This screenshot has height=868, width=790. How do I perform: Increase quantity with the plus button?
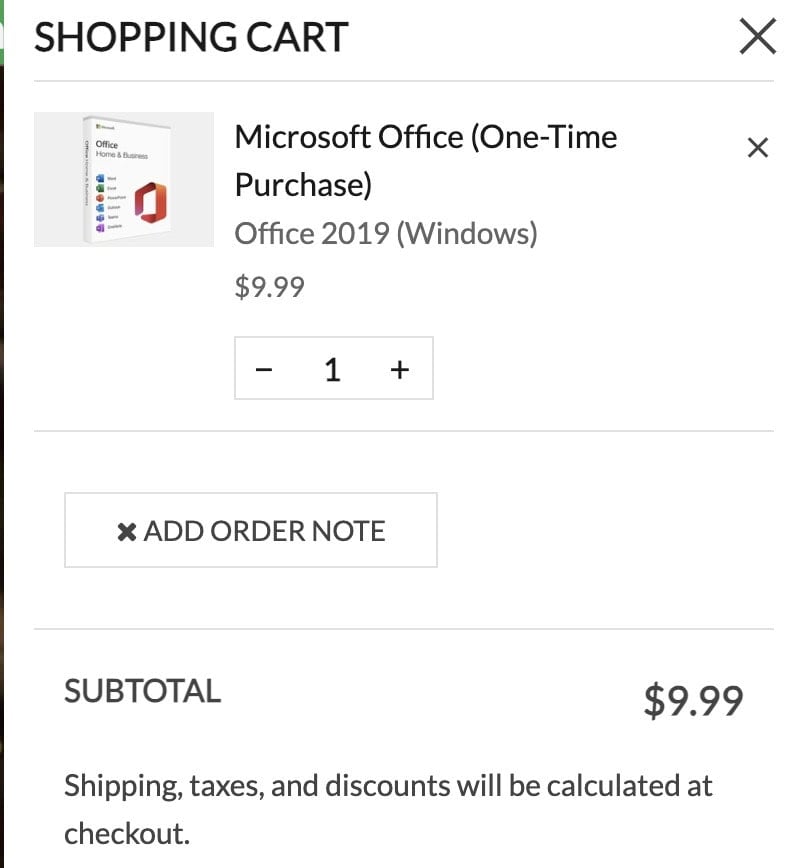click(x=400, y=370)
